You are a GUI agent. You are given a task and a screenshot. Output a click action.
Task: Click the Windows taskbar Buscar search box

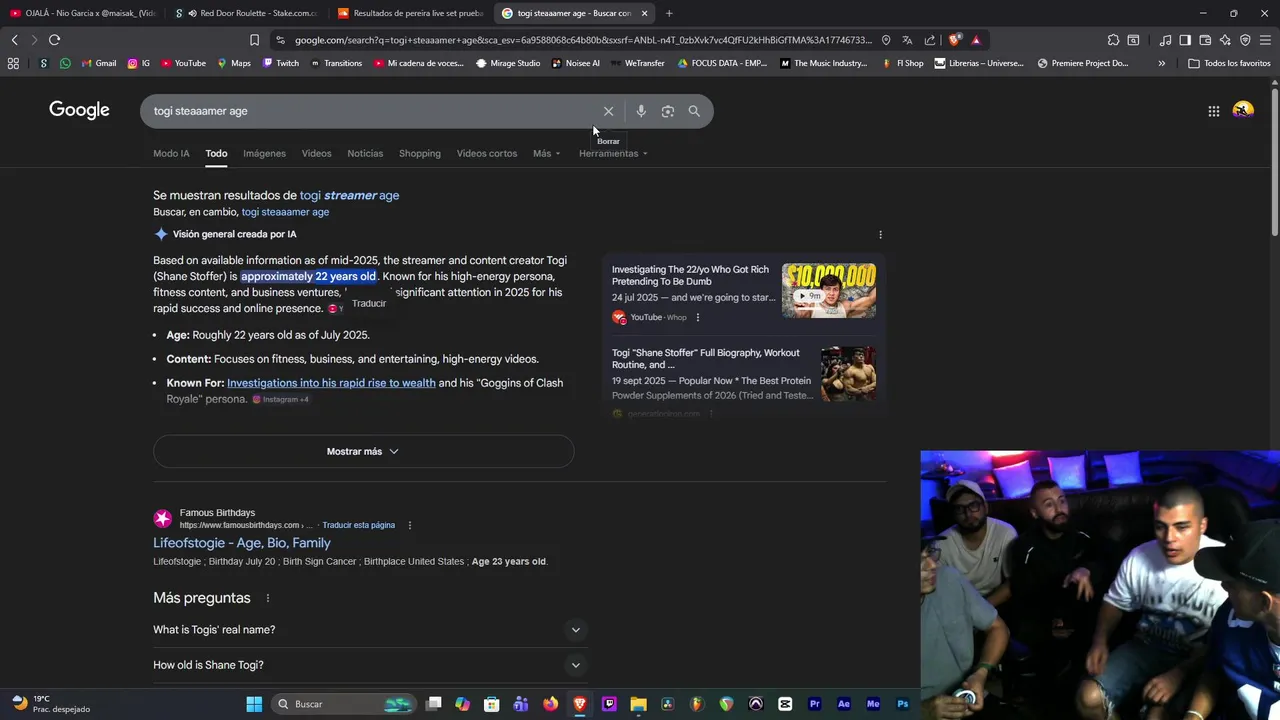coord(345,704)
